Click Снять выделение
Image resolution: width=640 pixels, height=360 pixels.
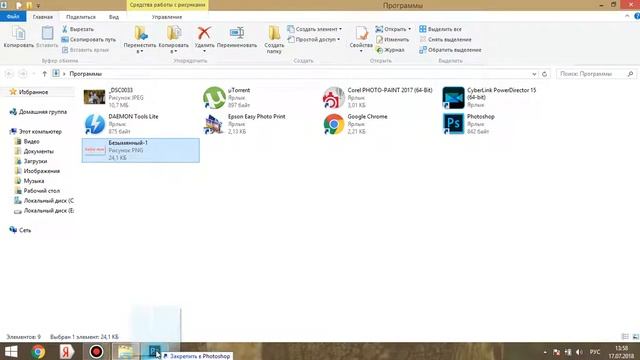point(445,40)
